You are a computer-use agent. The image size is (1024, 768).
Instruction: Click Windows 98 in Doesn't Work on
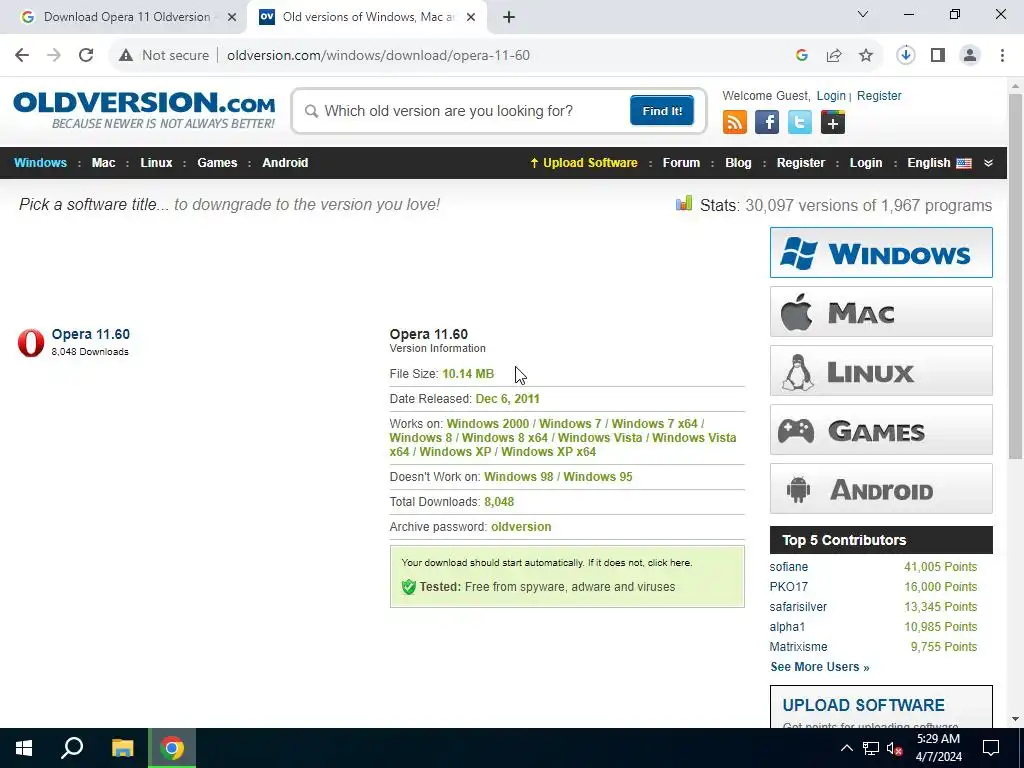tap(519, 477)
